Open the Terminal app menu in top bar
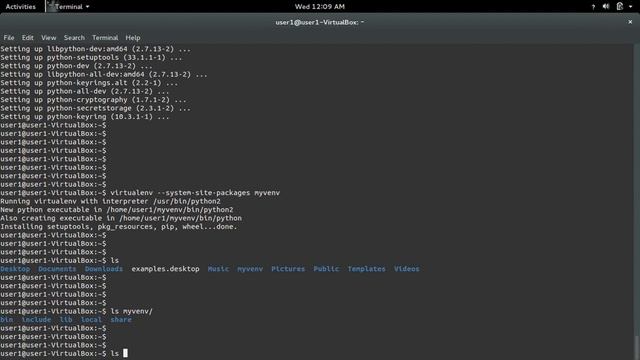This screenshot has width=640, height=360. click(x=72, y=7)
